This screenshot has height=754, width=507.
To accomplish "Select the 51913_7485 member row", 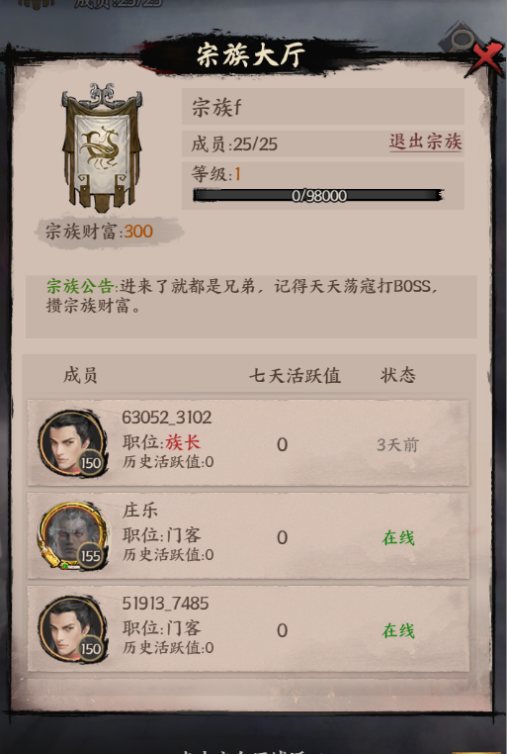I will [248, 629].
